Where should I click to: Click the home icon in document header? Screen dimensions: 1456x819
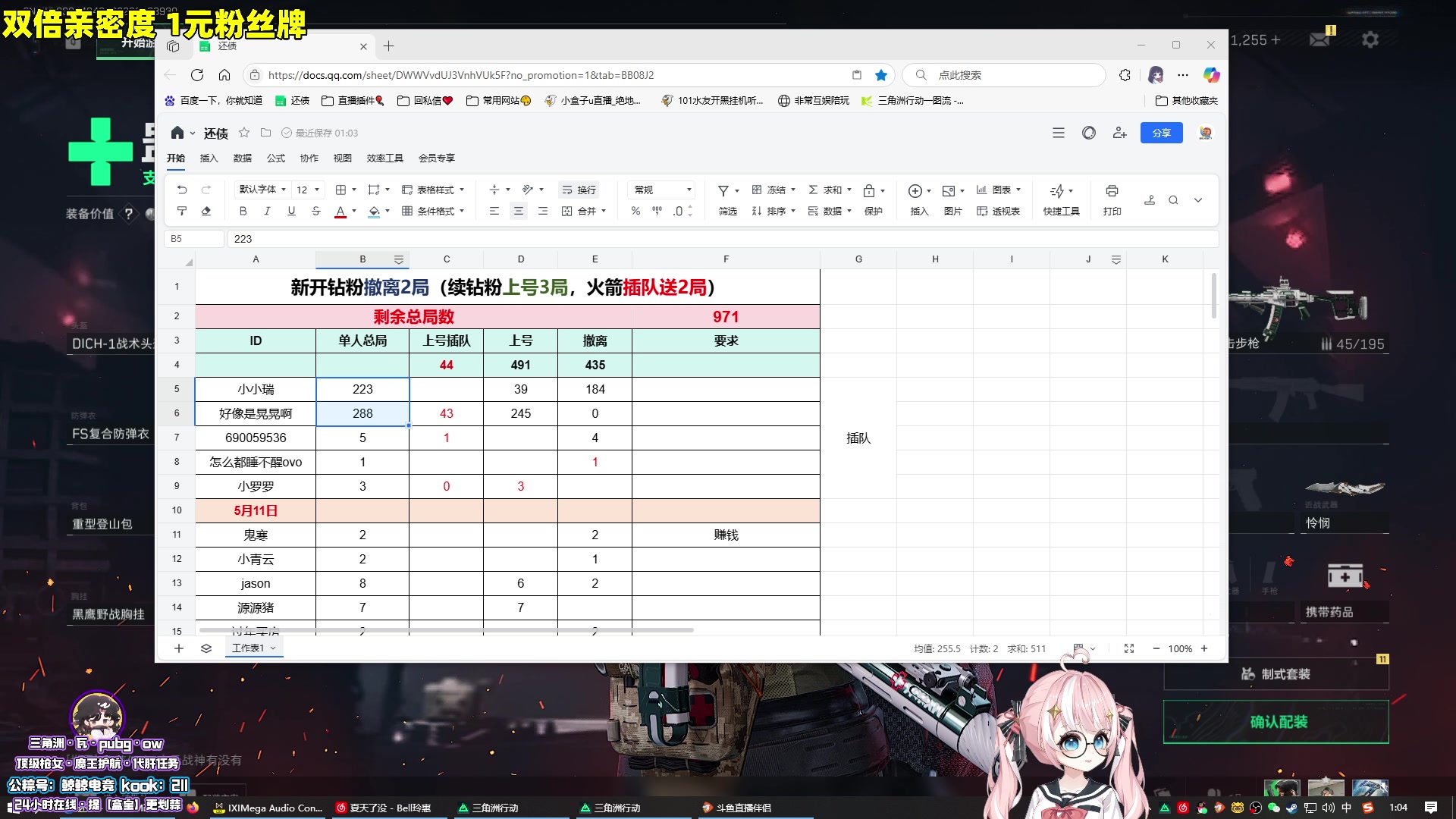177,133
